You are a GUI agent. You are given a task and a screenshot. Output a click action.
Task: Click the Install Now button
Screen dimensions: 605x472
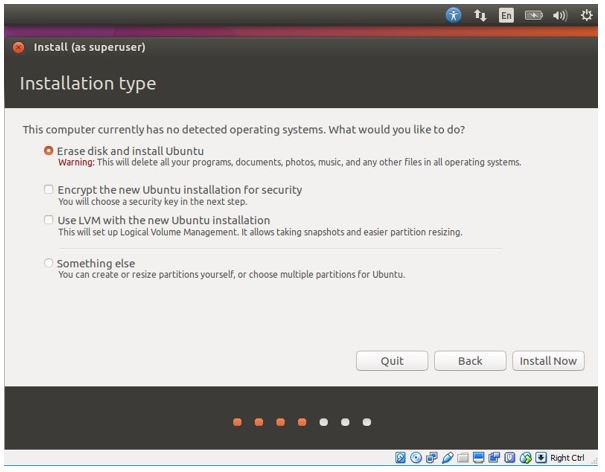tap(548, 361)
